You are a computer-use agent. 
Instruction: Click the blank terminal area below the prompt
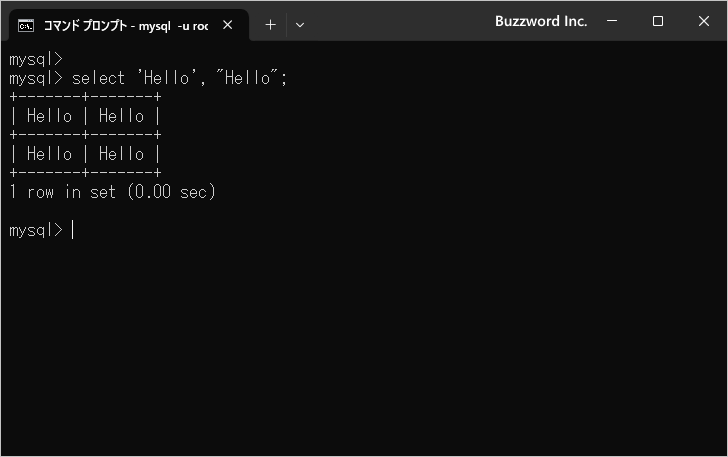click(364, 344)
